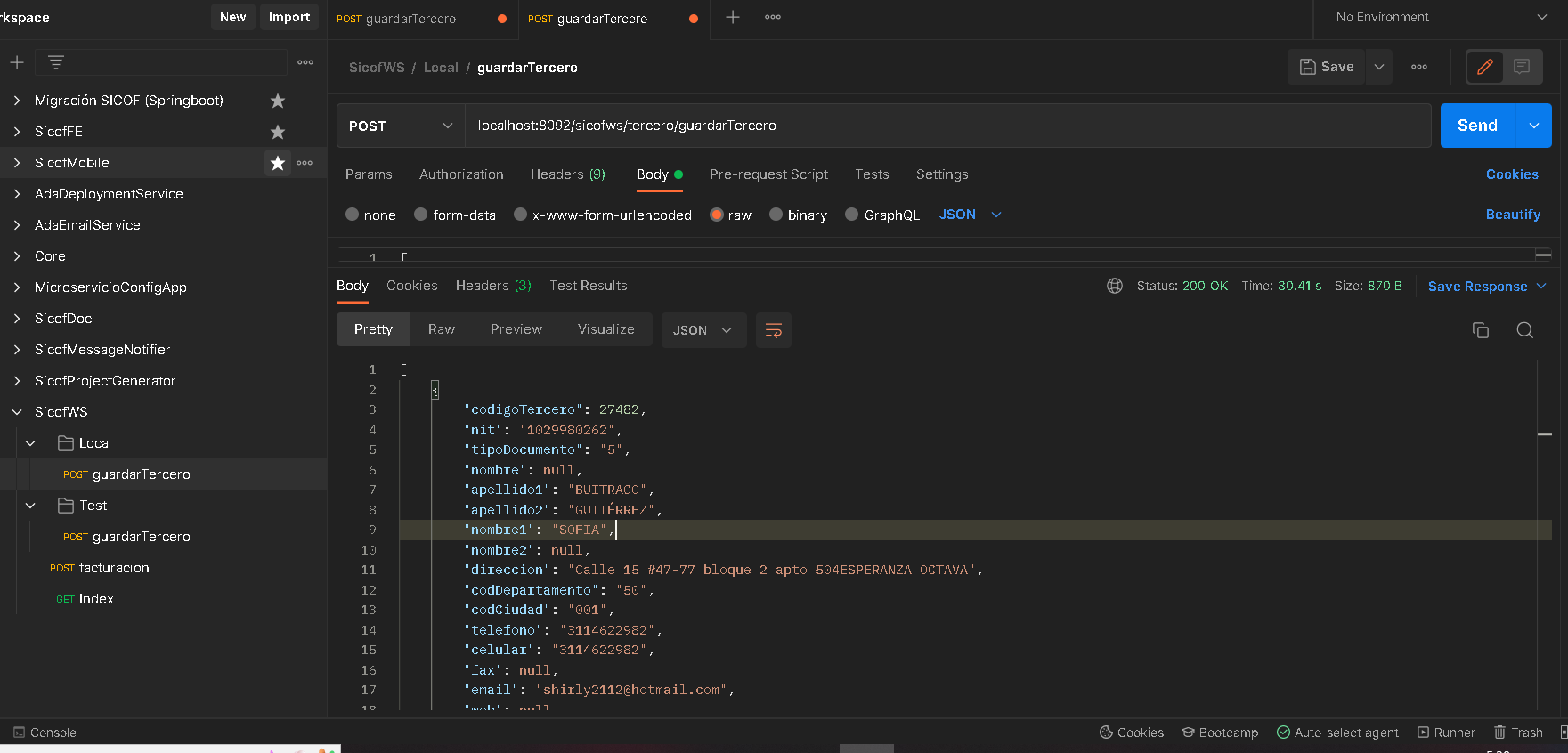Open search in response body
The image size is (1568, 753).
(1524, 330)
